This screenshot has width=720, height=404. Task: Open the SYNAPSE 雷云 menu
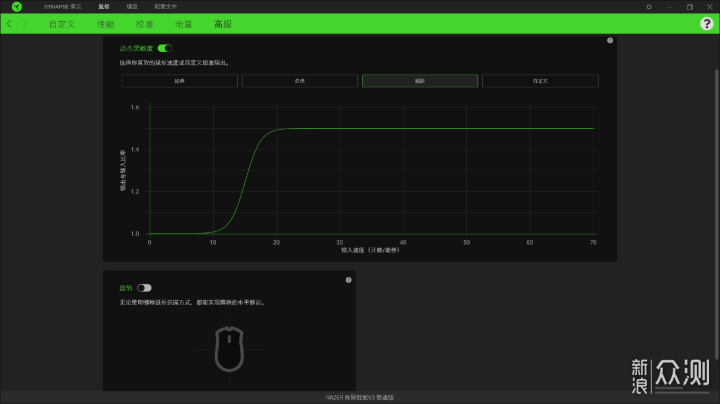point(62,6)
